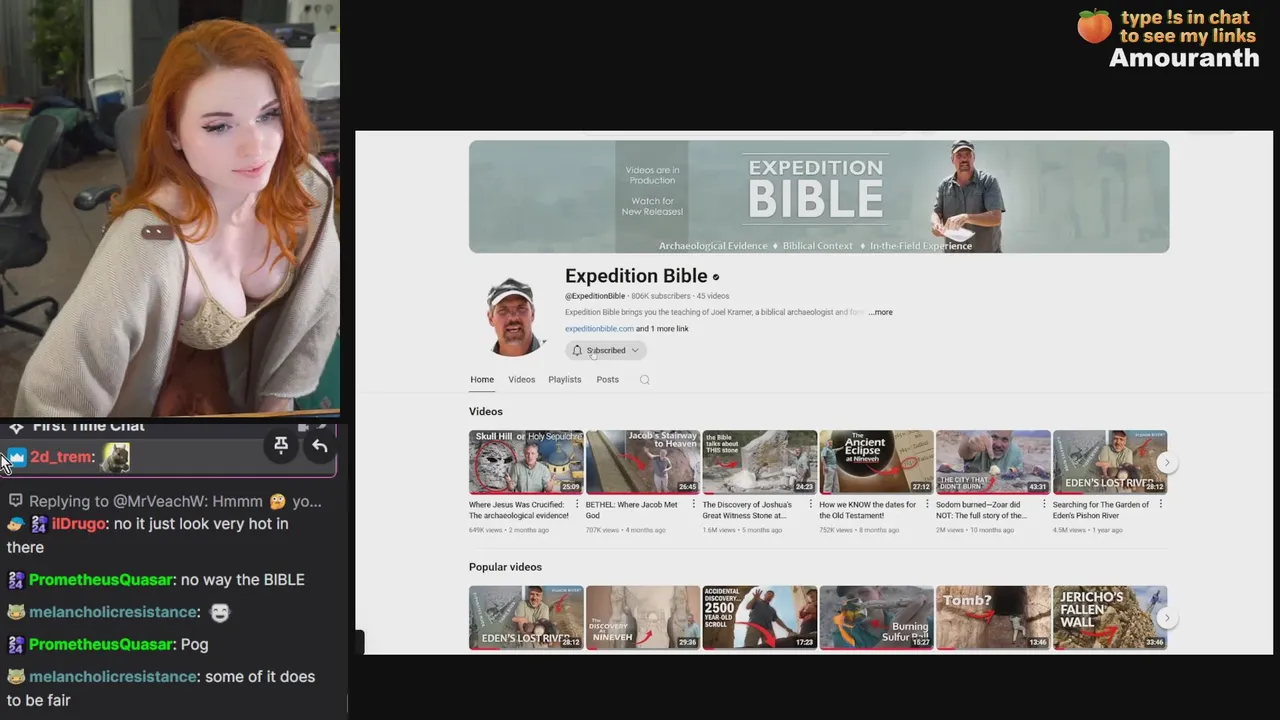Click Skull Hill or Holy Sepulchre thumbnail
The width and height of the screenshot is (1280, 720).
[x=526, y=462]
